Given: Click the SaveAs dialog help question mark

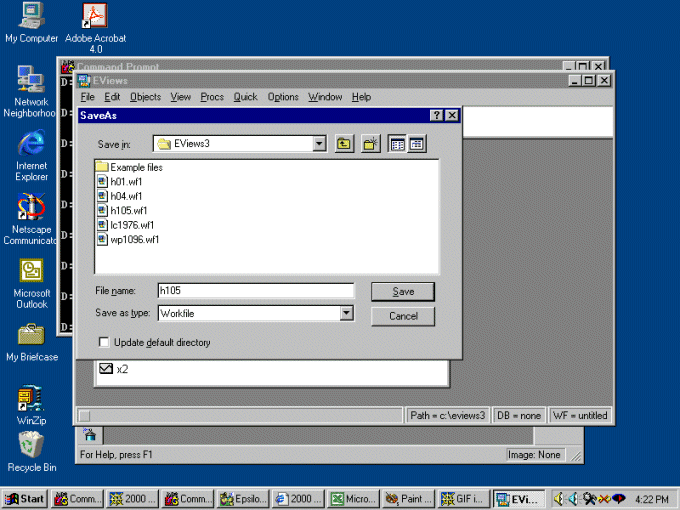Looking at the screenshot, I should tap(437, 116).
